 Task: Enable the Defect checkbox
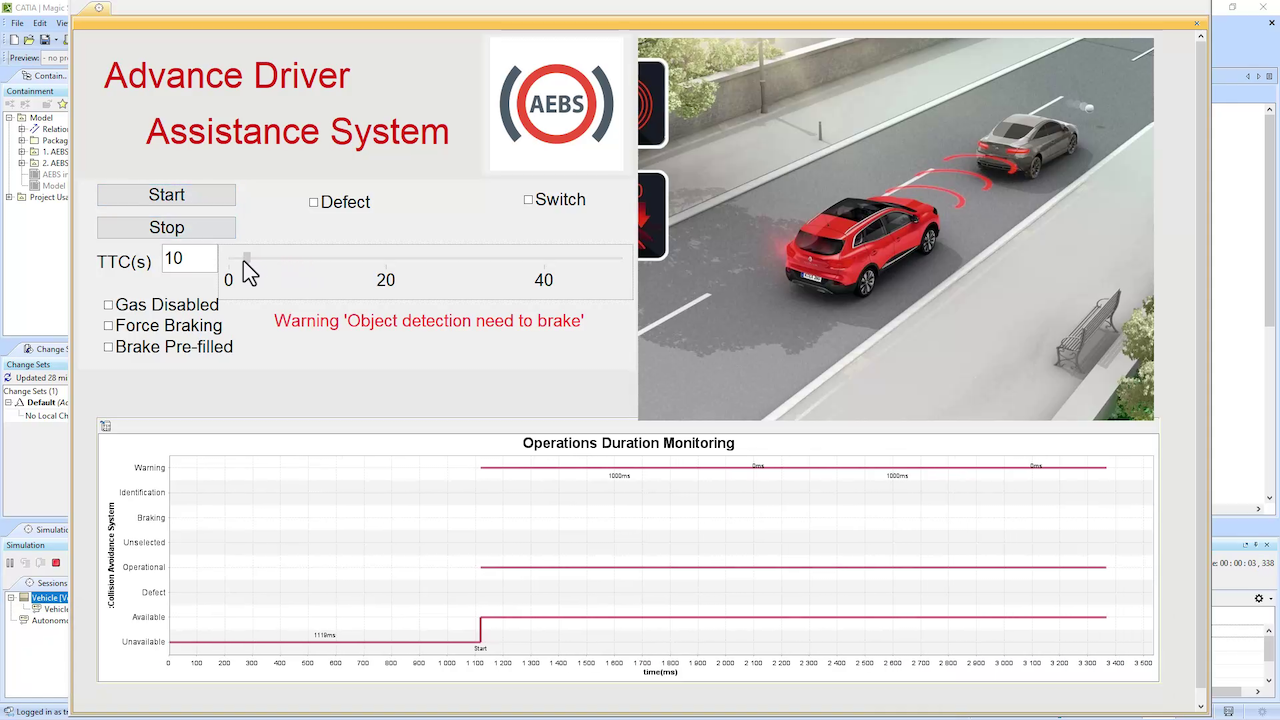(x=313, y=202)
